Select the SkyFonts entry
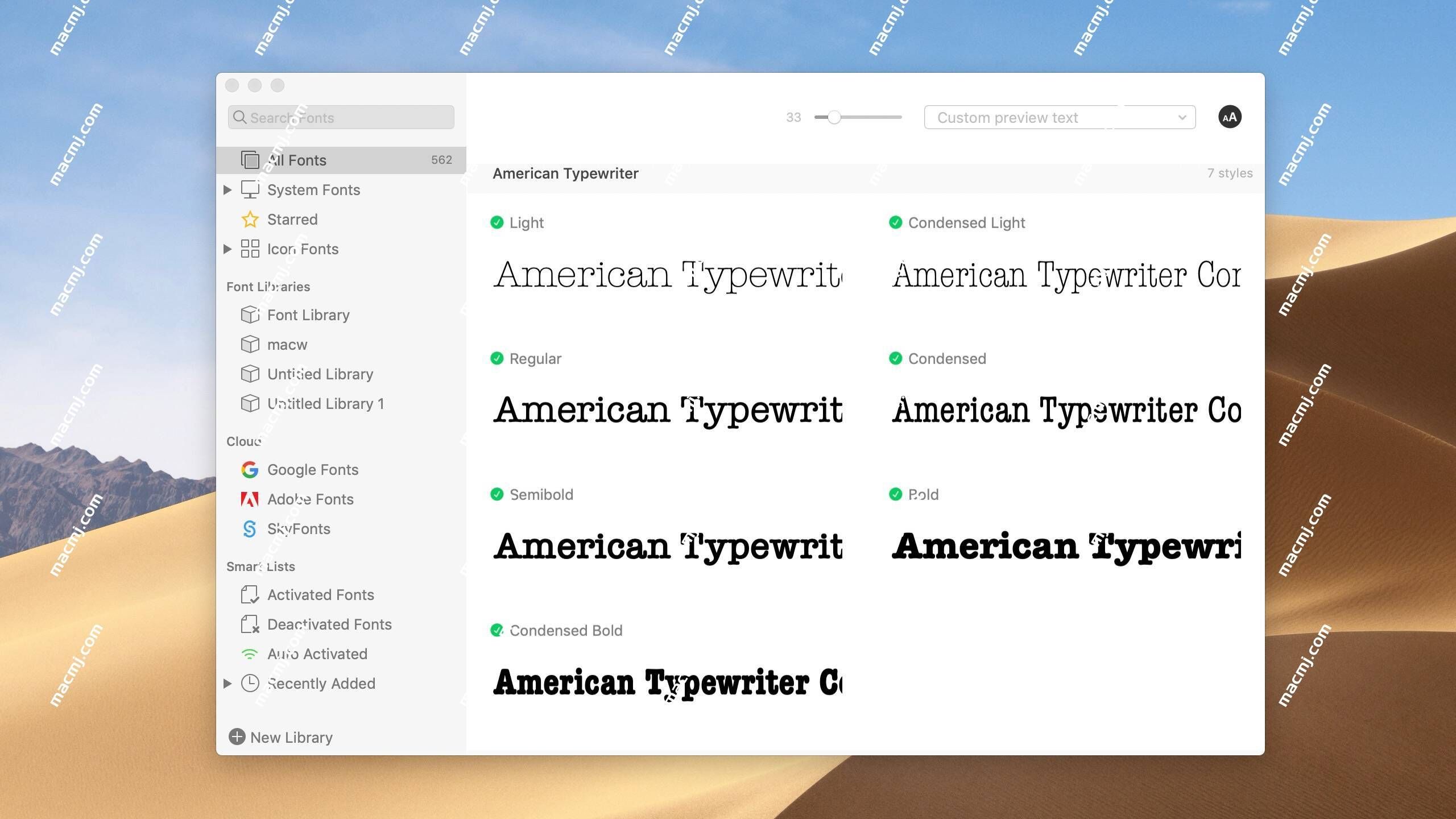This screenshot has width=1456, height=819. (341, 528)
